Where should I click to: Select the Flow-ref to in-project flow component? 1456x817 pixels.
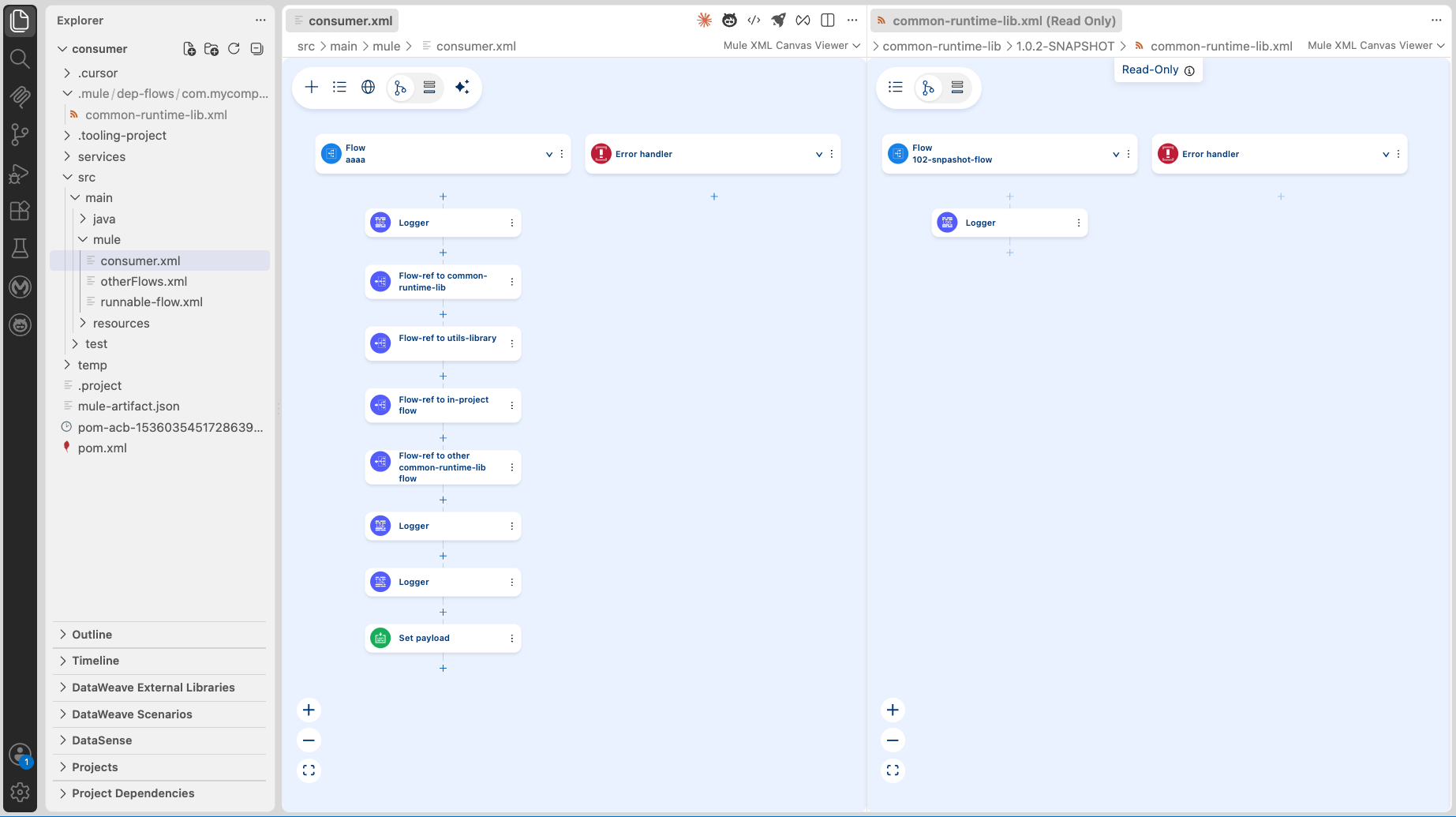[443, 405]
